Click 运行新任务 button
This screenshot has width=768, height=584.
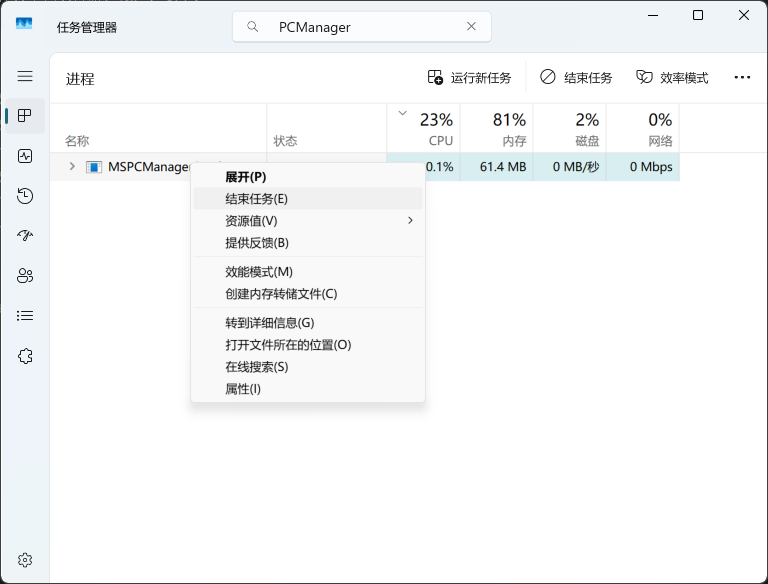tap(469, 78)
